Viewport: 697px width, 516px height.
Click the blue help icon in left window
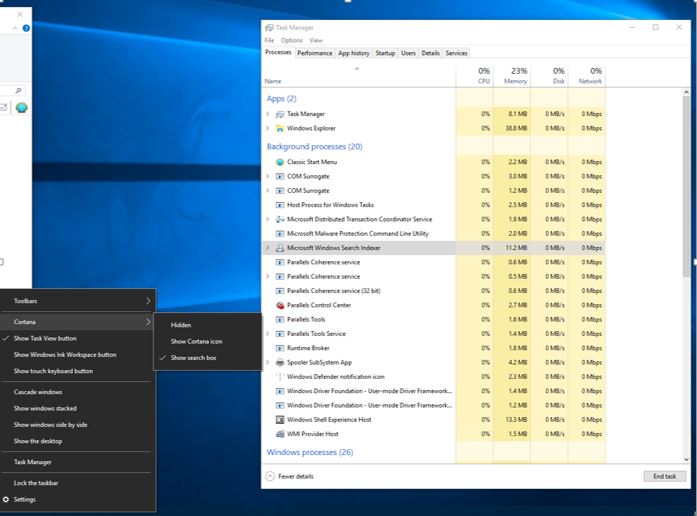point(26,28)
